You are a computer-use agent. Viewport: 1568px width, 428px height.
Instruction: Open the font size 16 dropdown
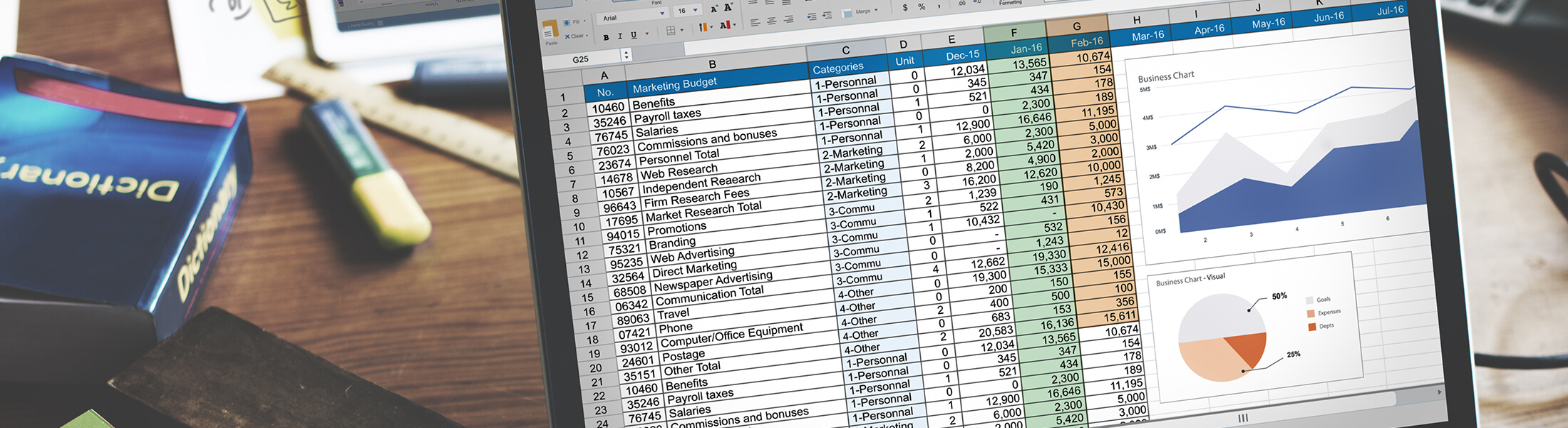click(695, 10)
